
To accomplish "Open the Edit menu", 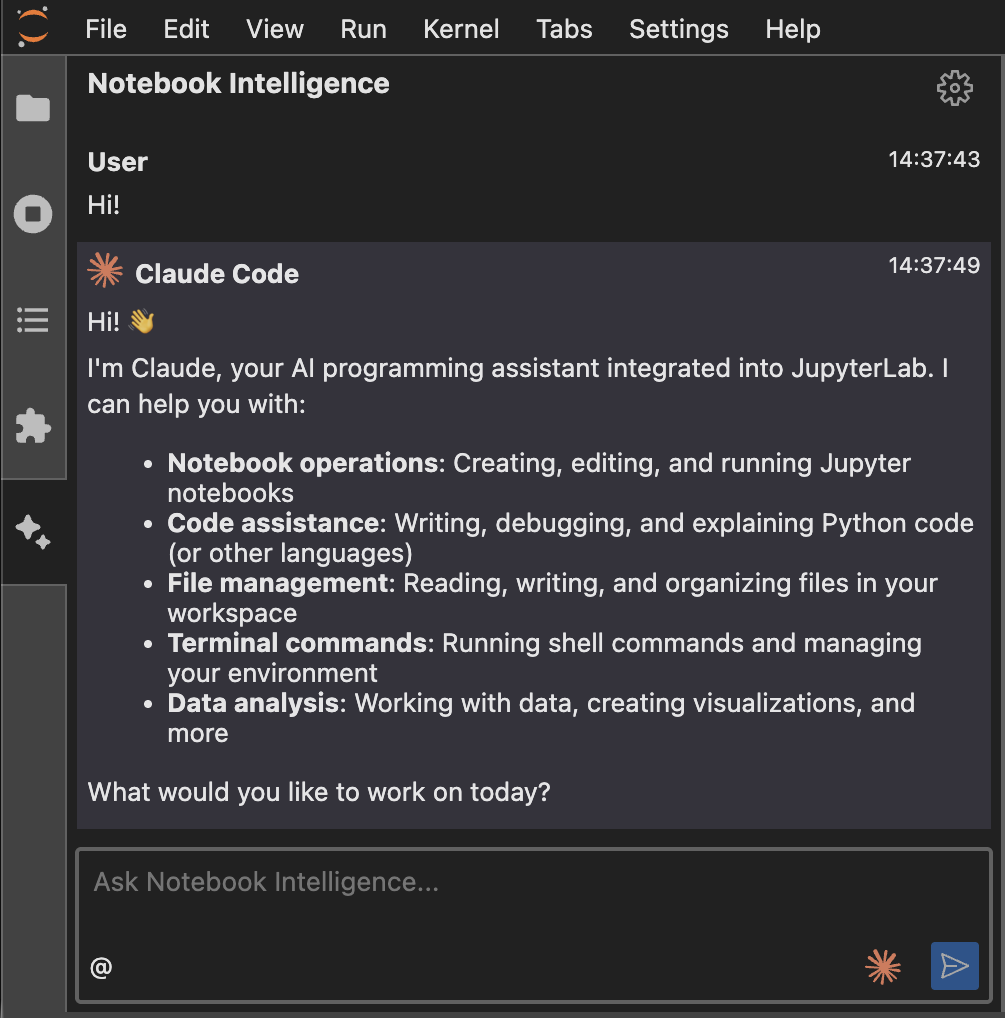I will pos(186,29).
